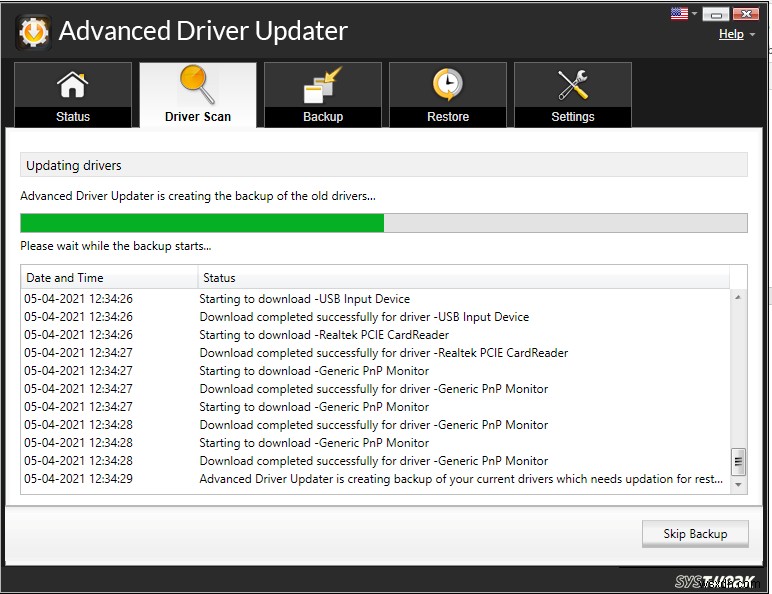Click the Advanced Driver Updater logo icon

32,32
